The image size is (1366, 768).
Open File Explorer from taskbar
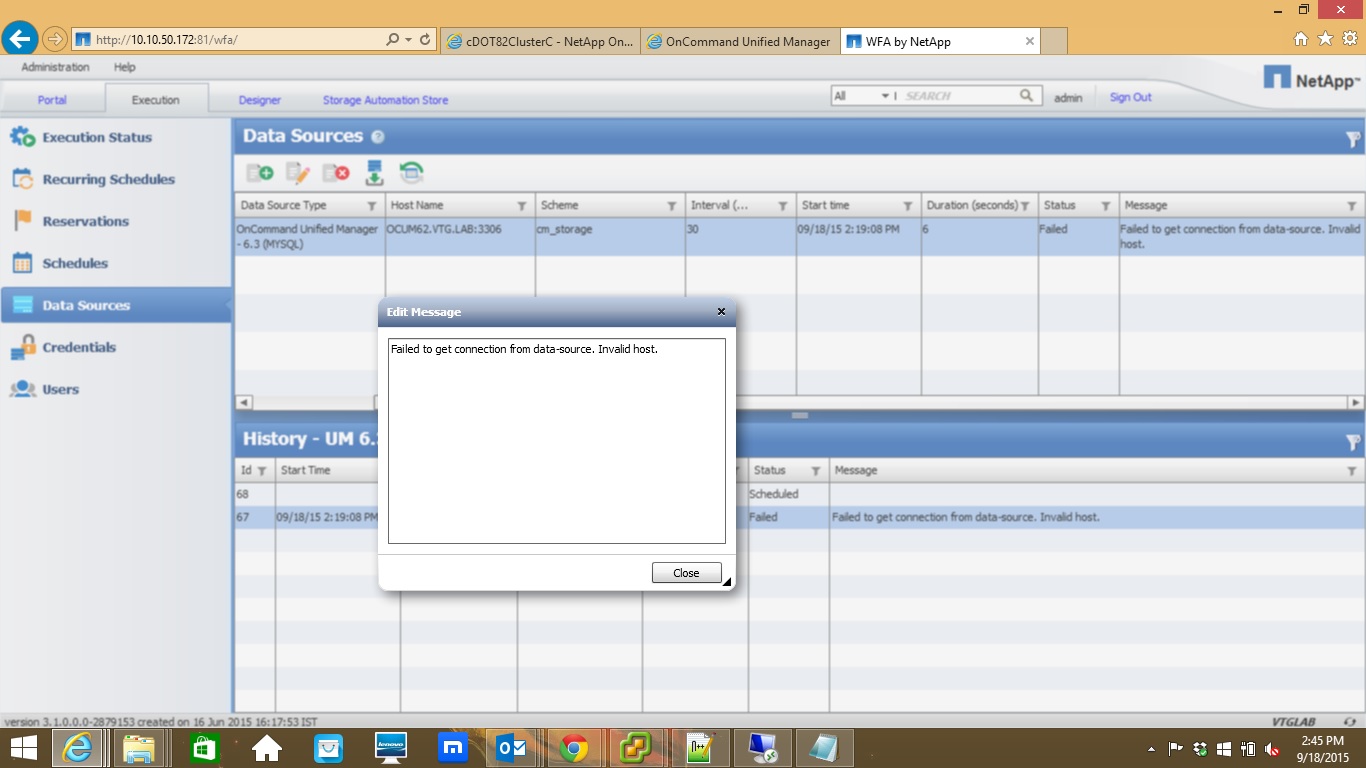tap(140, 747)
